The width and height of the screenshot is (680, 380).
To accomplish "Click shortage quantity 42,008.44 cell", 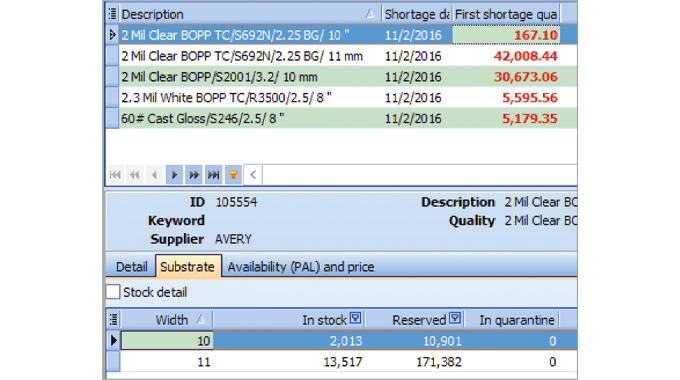I will 506,56.
